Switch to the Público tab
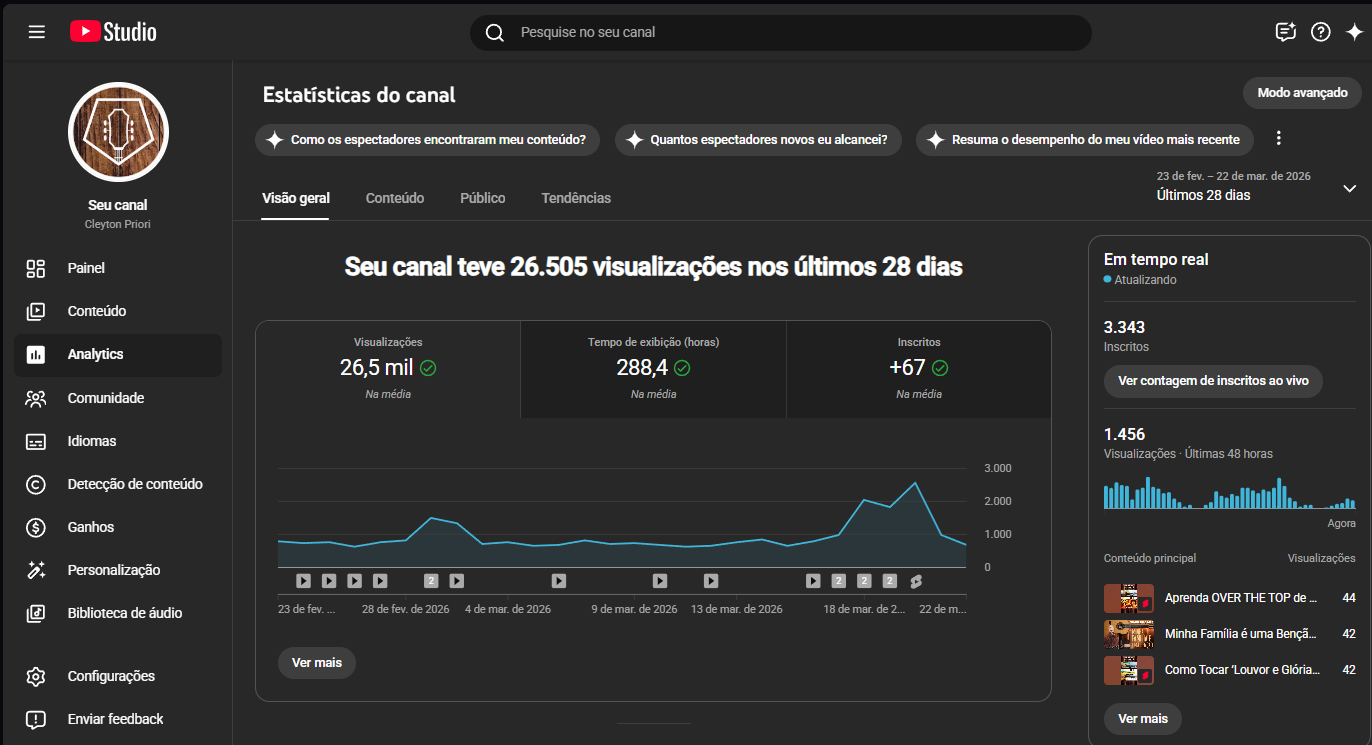This screenshot has width=1372, height=745. point(482,198)
